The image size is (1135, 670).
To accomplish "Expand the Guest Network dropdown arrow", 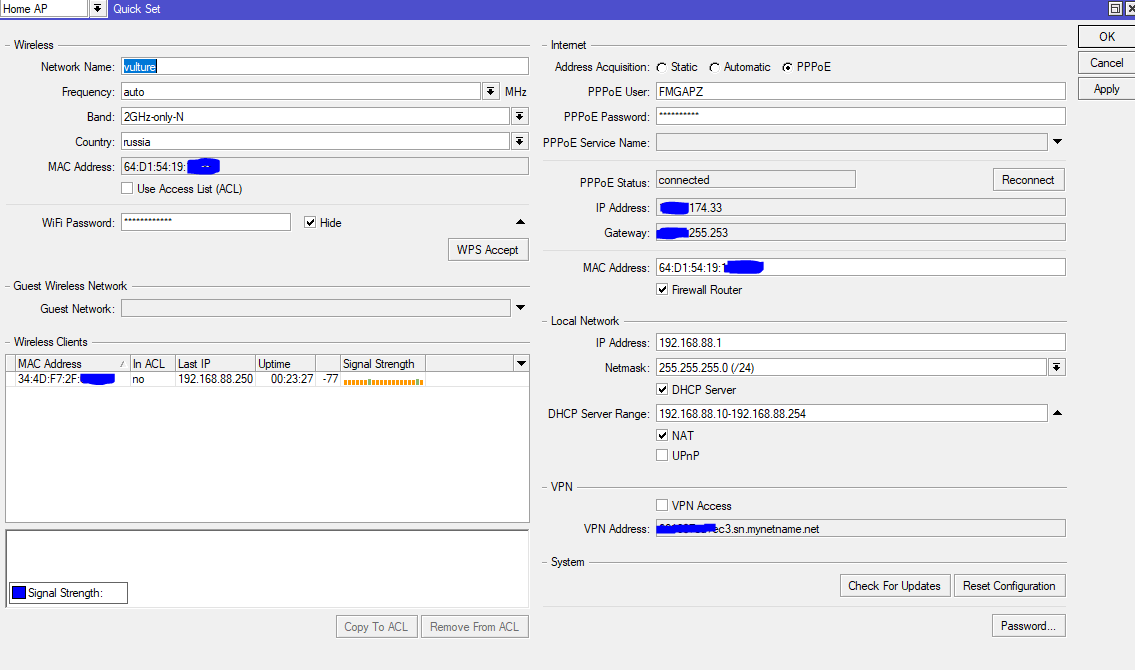I will [520, 308].
